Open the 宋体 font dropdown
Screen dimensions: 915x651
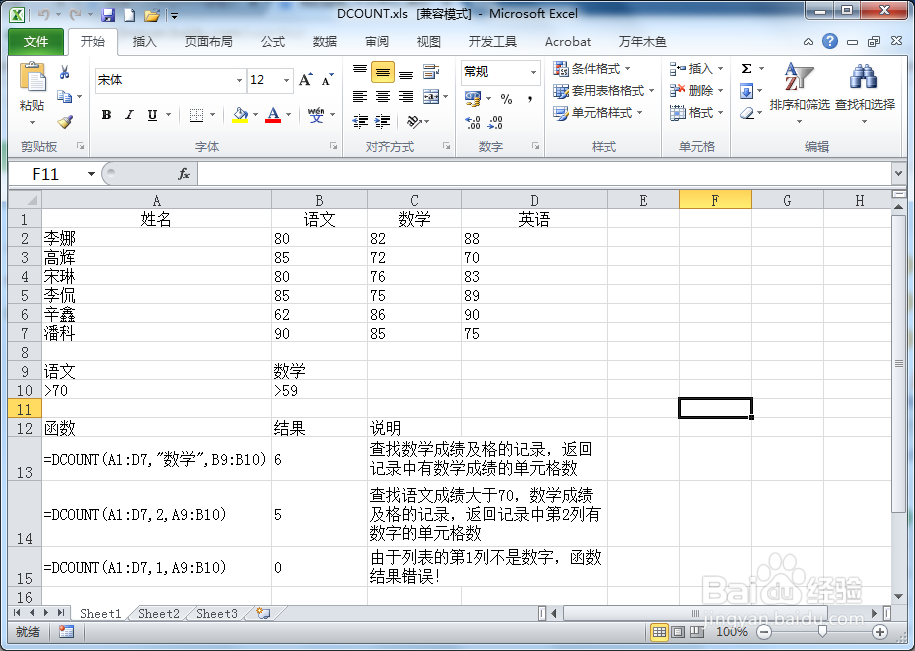point(238,80)
